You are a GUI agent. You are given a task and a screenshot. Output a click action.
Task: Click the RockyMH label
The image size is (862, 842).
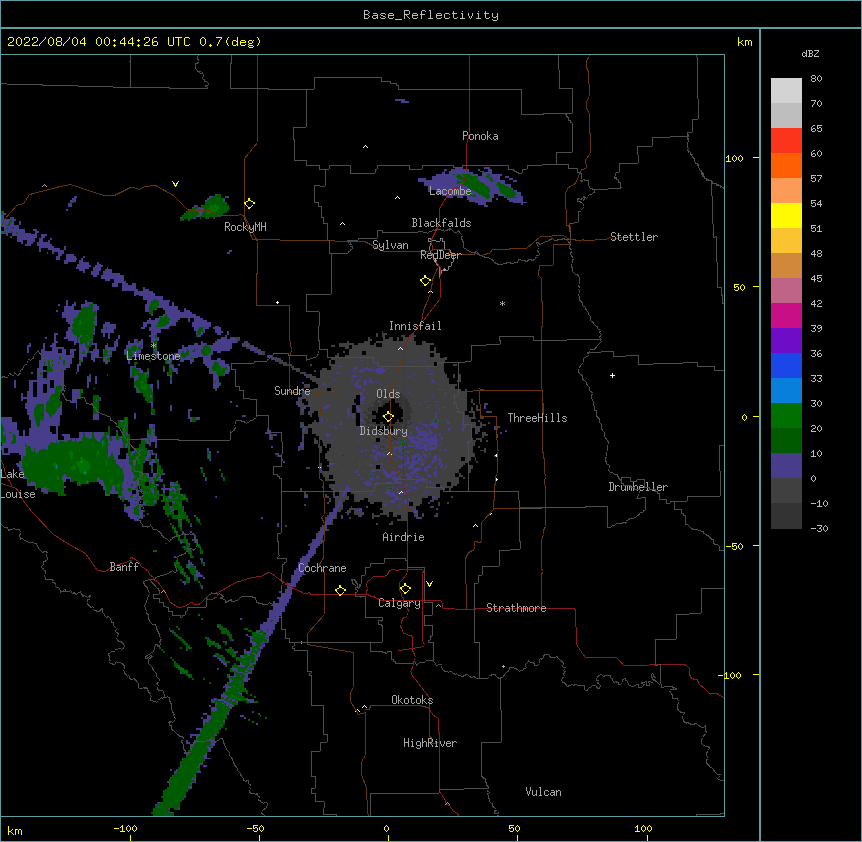point(245,227)
